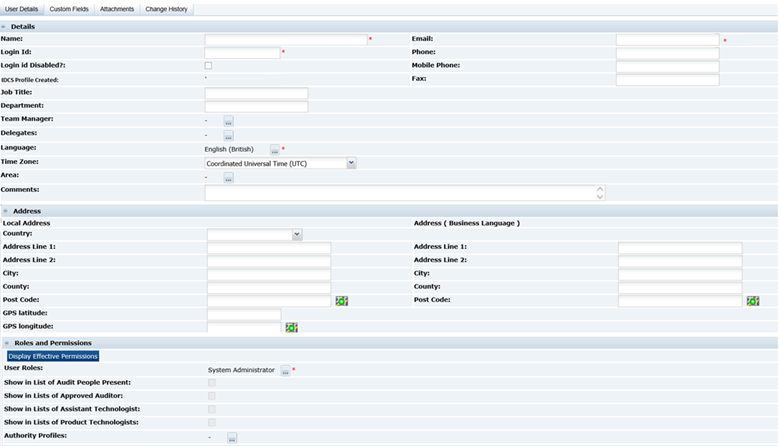The image size is (780, 446).
Task: Toggle Show in List of Audit People Present
Action: tap(212, 383)
